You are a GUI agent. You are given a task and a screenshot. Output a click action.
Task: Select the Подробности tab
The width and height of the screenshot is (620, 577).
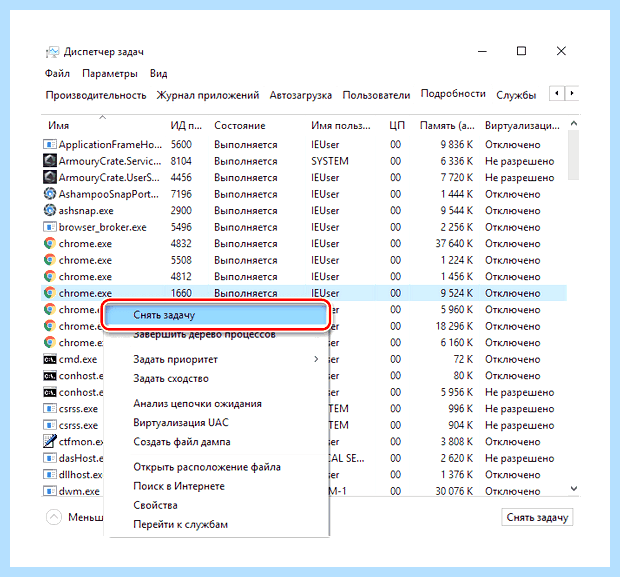tap(453, 94)
